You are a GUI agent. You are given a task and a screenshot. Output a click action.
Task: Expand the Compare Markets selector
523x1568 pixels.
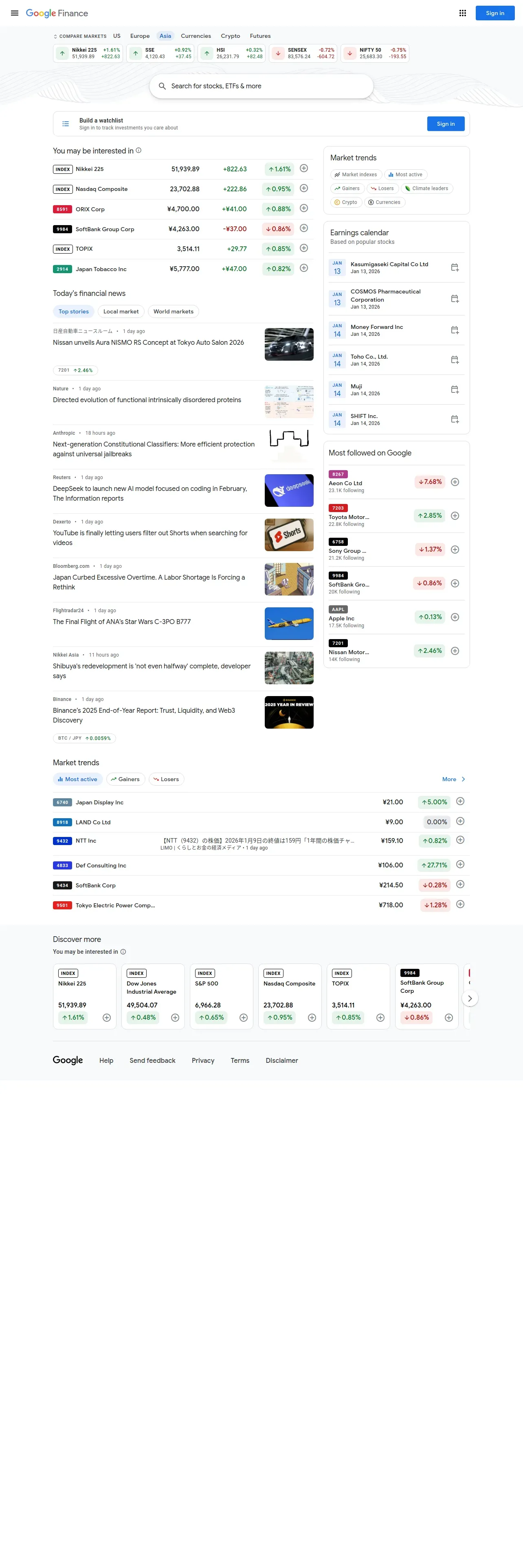coord(80,37)
